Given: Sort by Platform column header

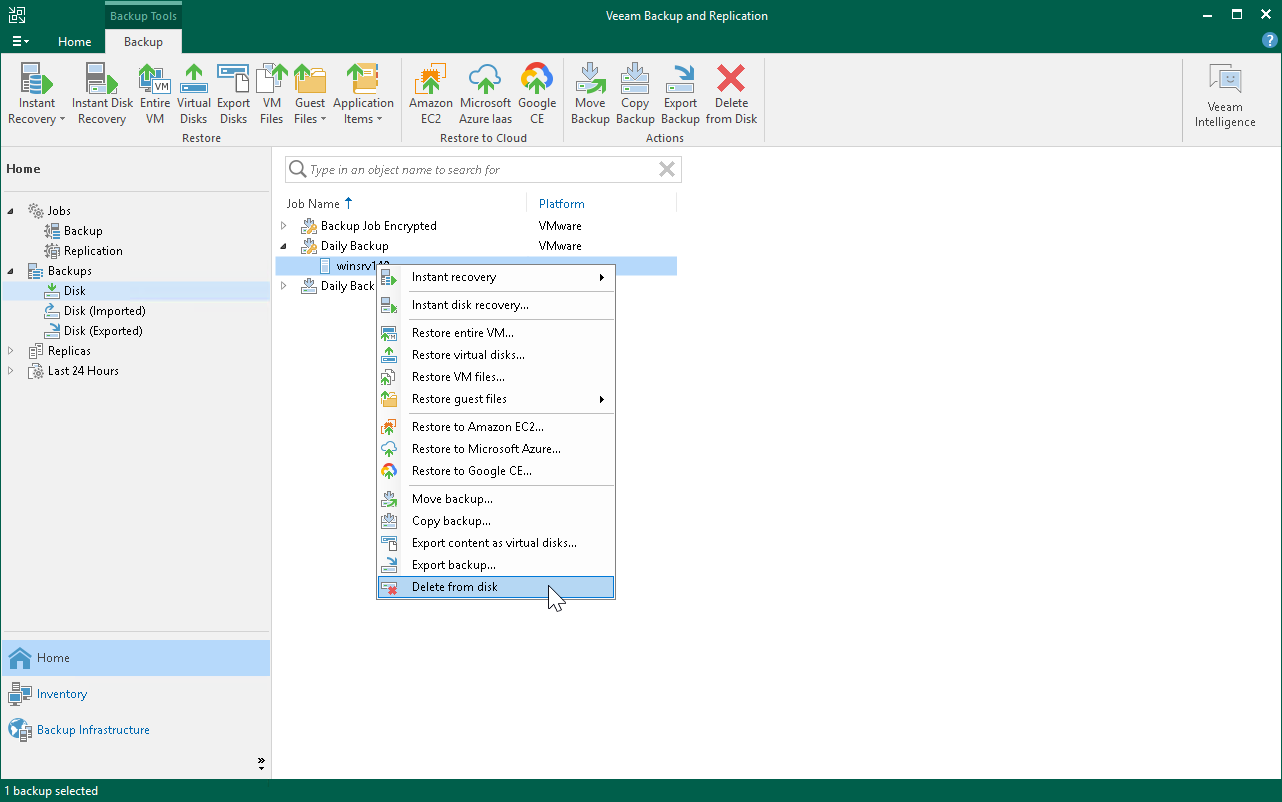Looking at the screenshot, I should point(562,204).
